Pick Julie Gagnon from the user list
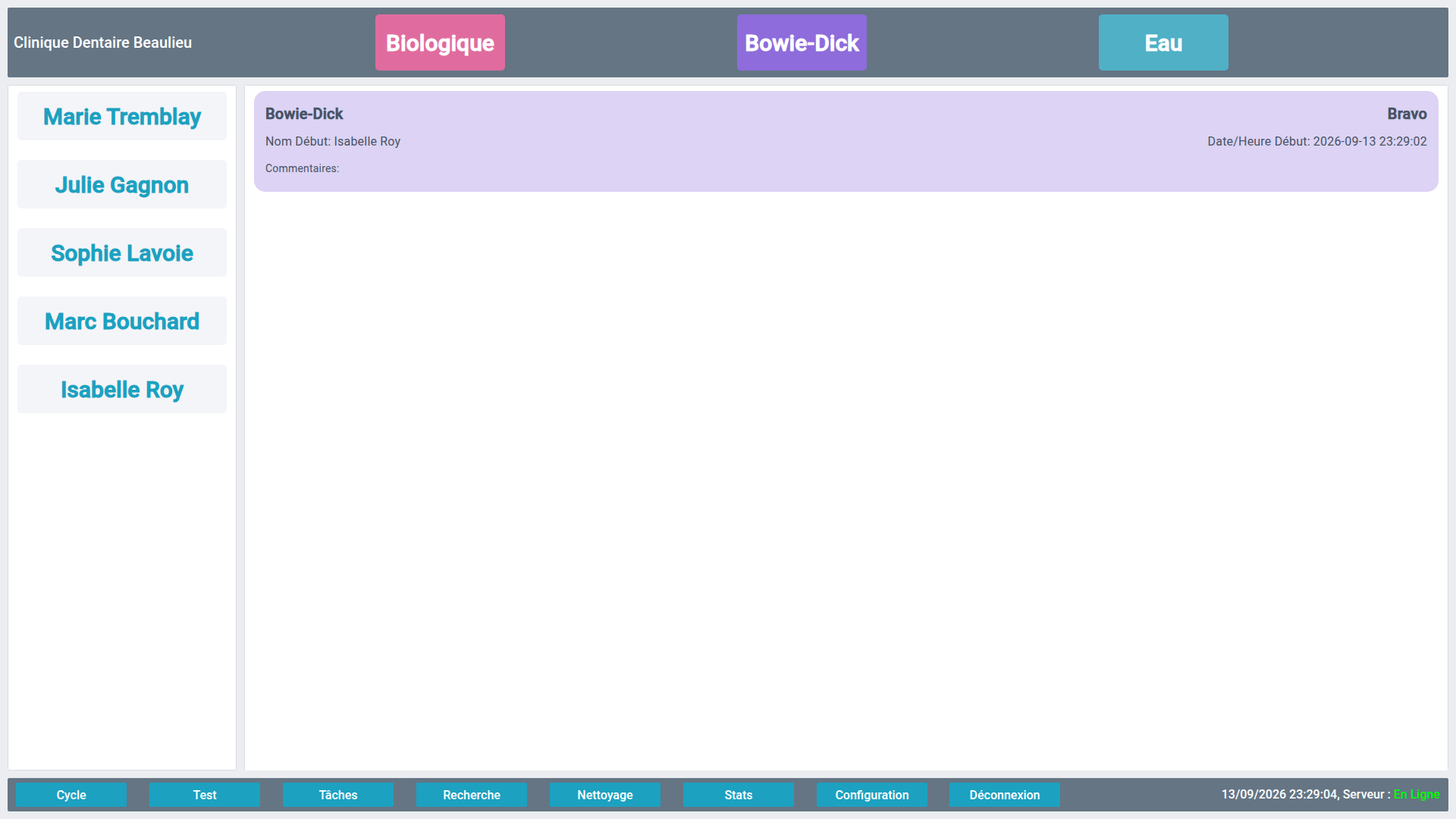The width and height of the screenshot is (1456, 819). [122, 184]
